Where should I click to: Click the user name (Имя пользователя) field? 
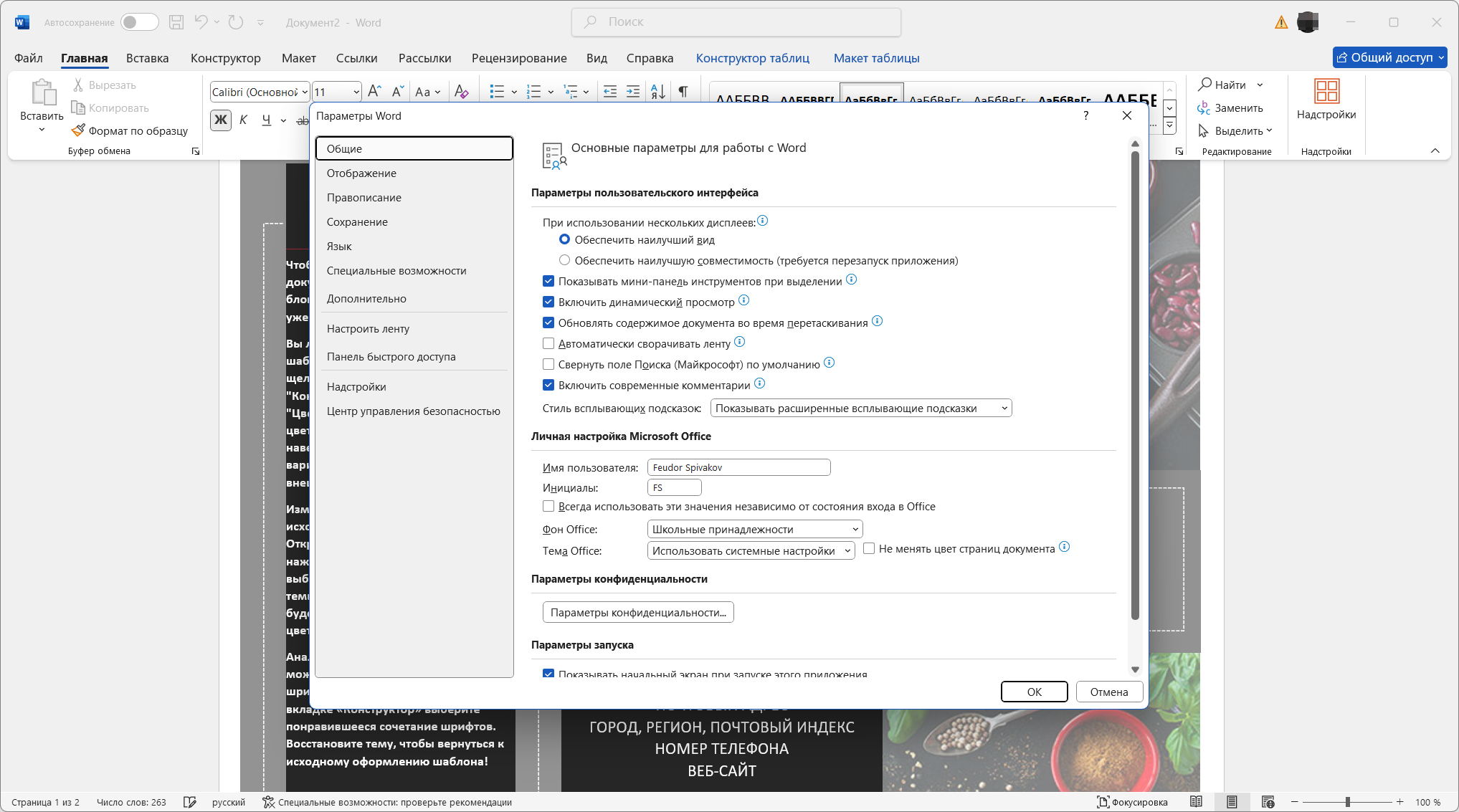[x=738, y=467]
